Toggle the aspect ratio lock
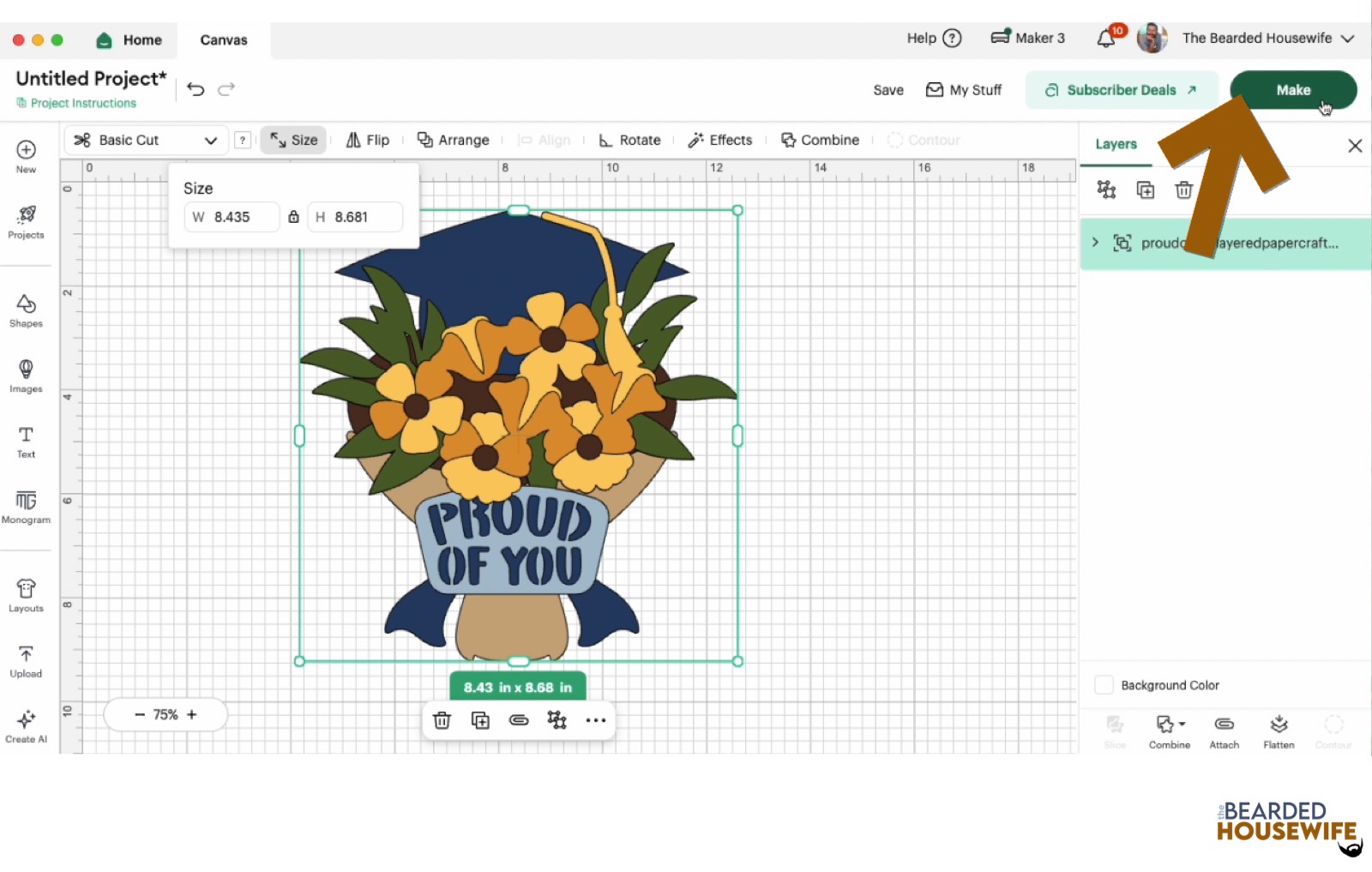1372x872 pixels. tap(293, 217)
